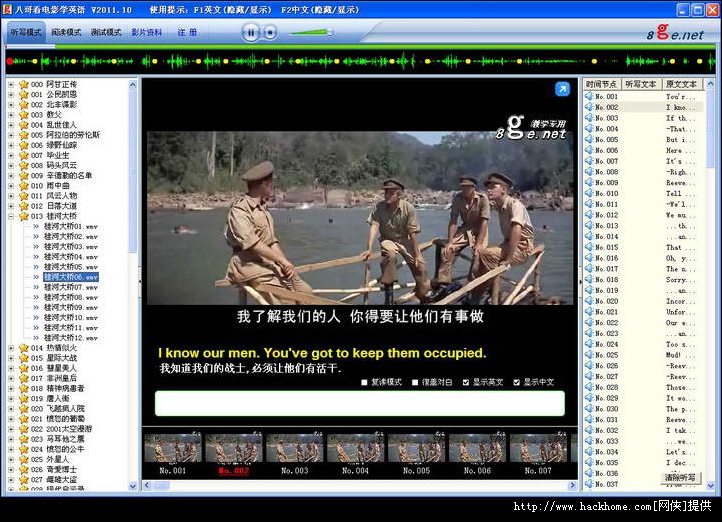Expand the 007 毕业生 tree node
The image size is (722, 522).
(x=11, y=156)
